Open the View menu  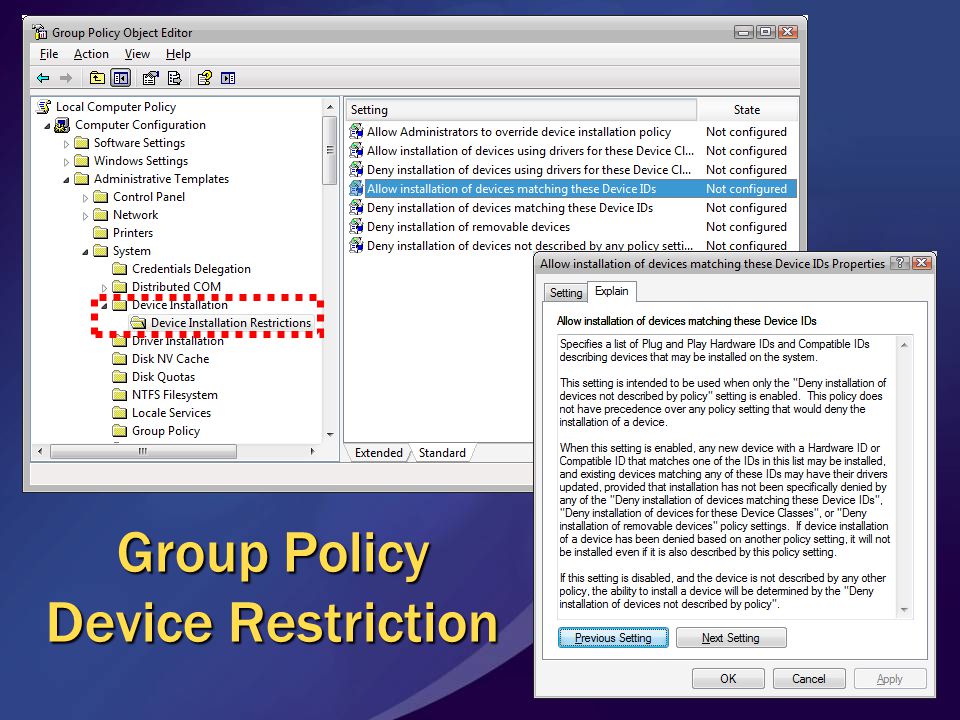[137, 54]
